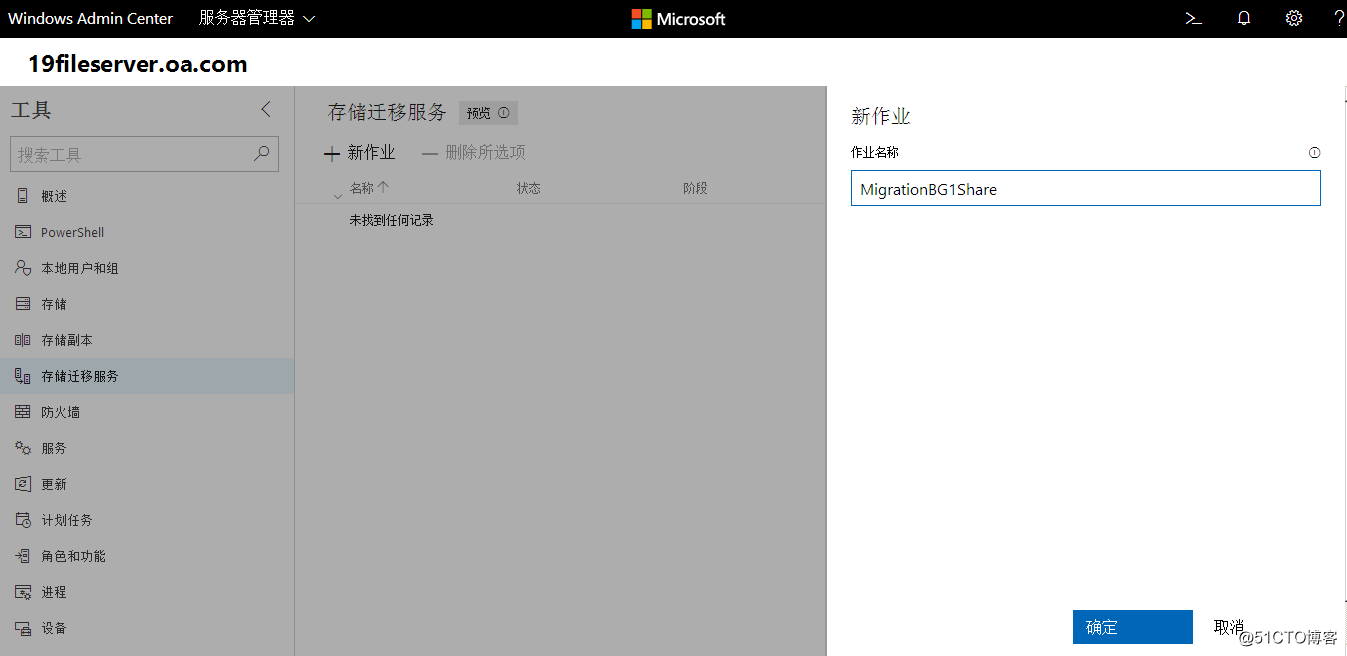
Task: Sort by the Status (状态) column
Action: click(x=529, y=188)
